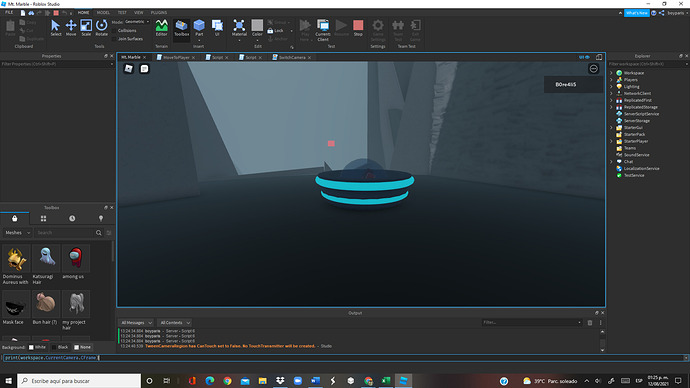Switch to the VIEW ribbon tab

[138, 13]
